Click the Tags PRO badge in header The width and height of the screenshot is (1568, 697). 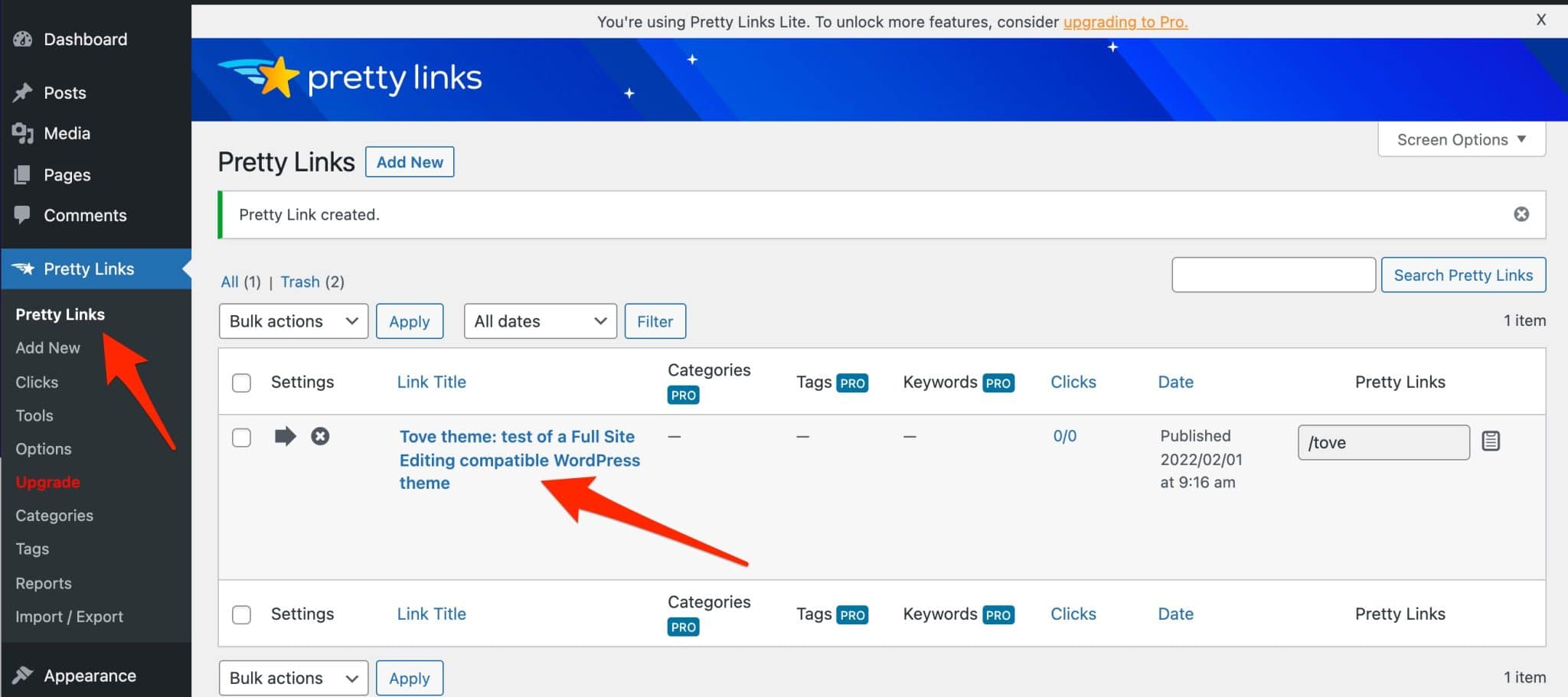[852, 383]
